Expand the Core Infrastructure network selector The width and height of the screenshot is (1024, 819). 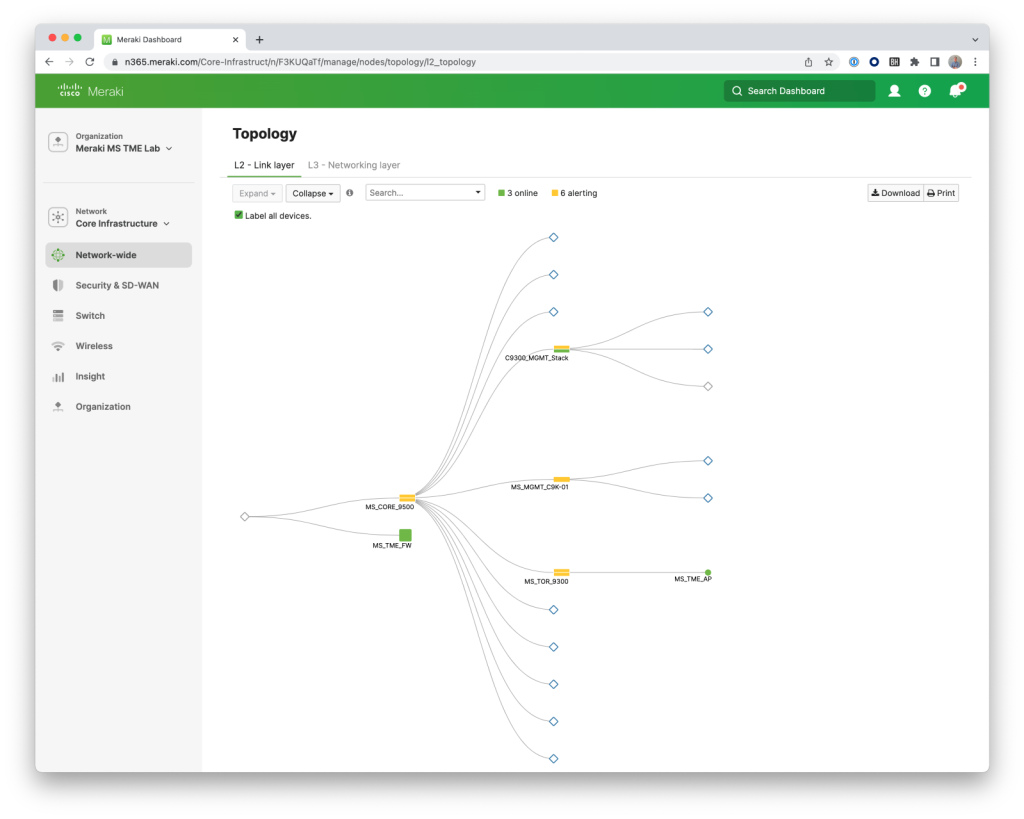(123, 223)
